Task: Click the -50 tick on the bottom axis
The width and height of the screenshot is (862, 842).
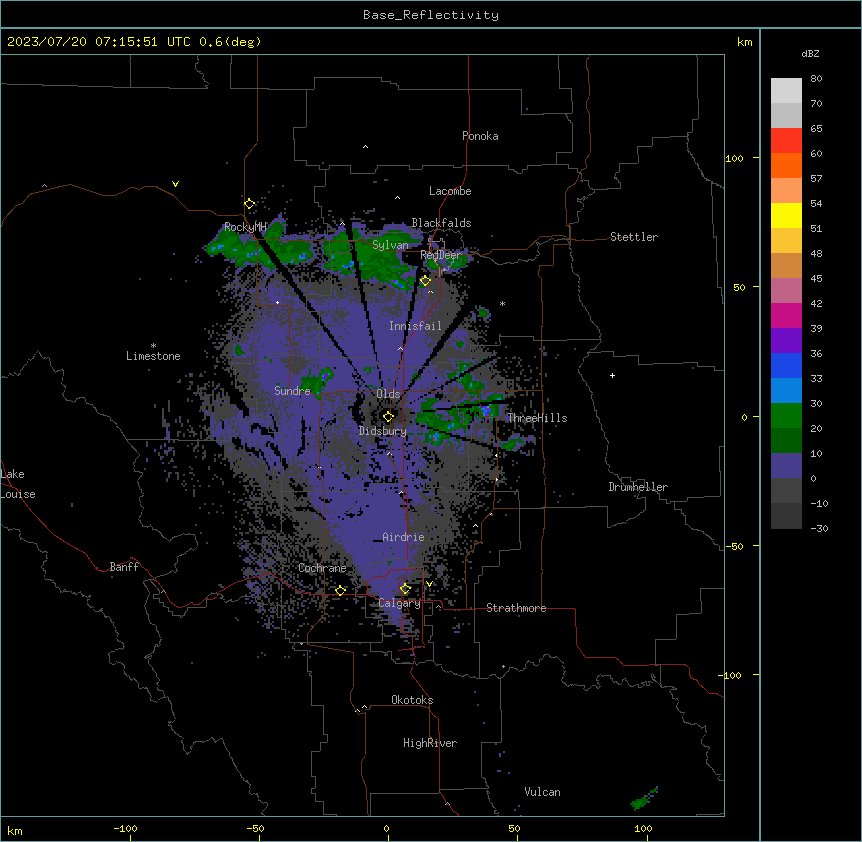Action: pos(256,828)
